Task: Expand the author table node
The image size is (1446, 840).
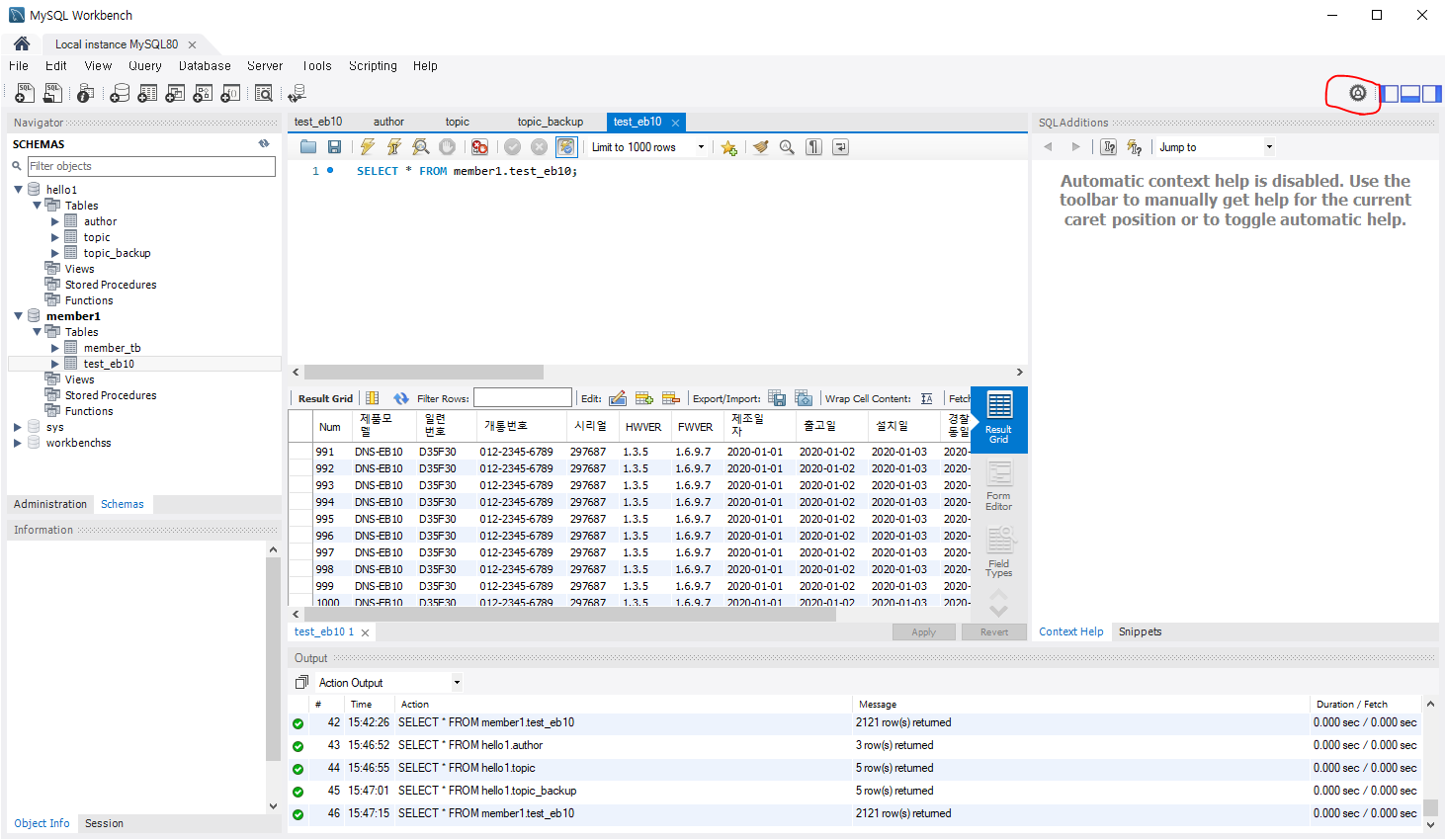Action: [x=55, y=221]
